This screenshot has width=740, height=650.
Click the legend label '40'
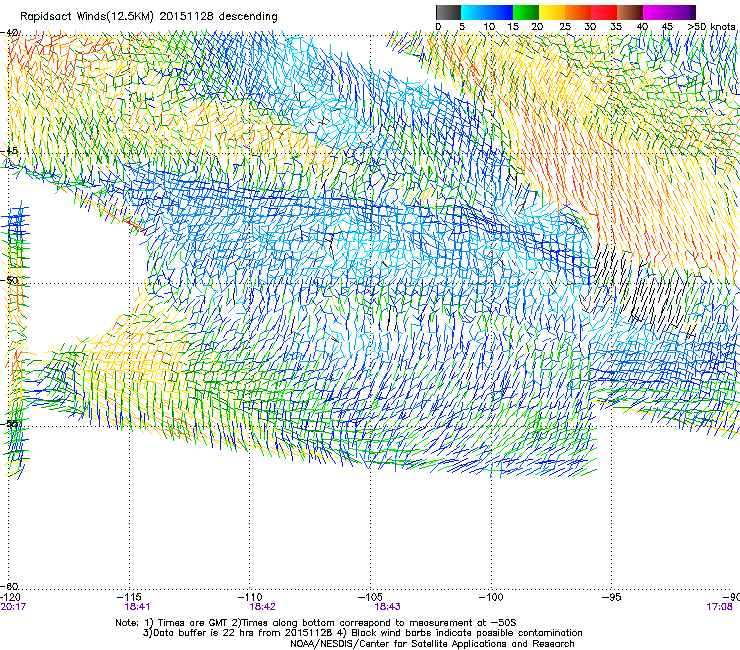(642, 27)
